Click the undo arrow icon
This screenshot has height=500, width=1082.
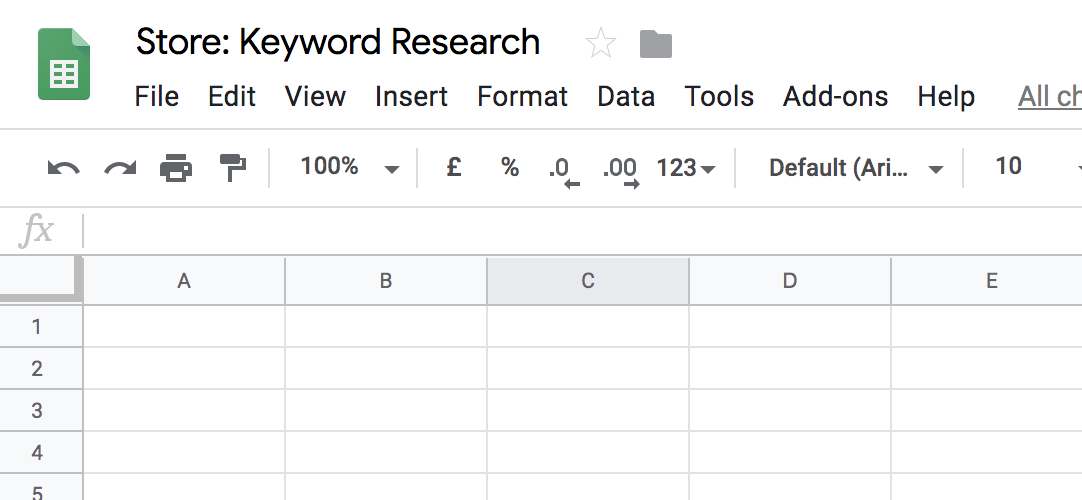click(x=63, y=168)
